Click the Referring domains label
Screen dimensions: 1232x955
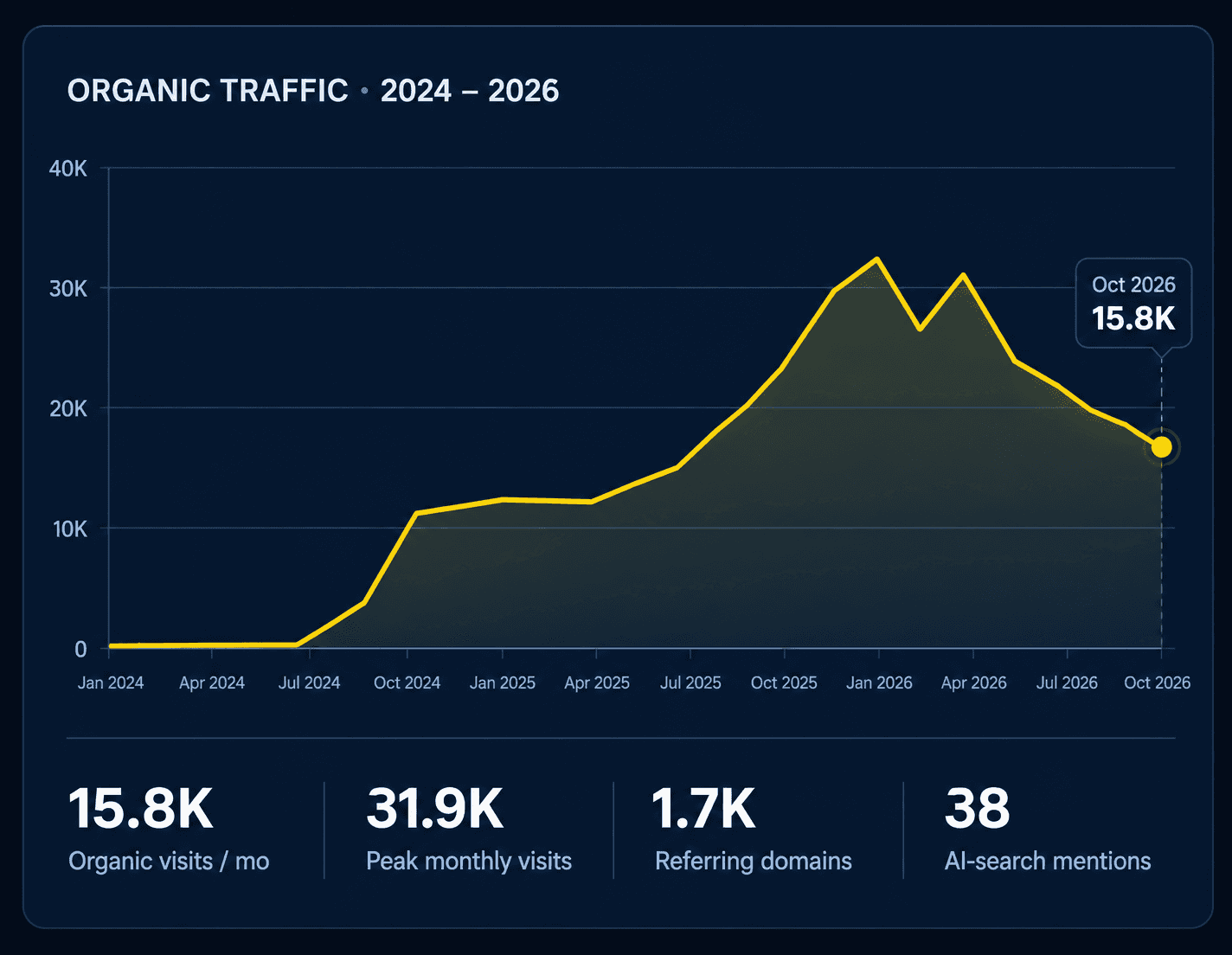(754, 861)
